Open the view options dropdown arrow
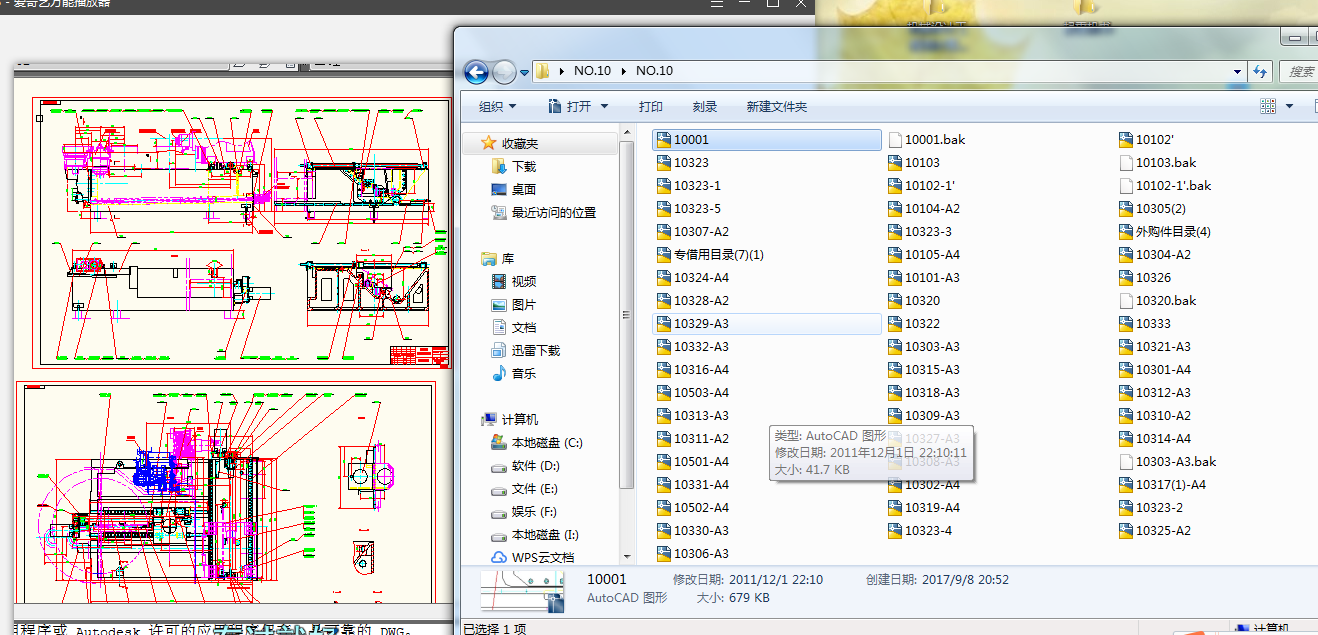This screenshot has height=635, width=1318. pyautogui.click(x=1290, y=106)
